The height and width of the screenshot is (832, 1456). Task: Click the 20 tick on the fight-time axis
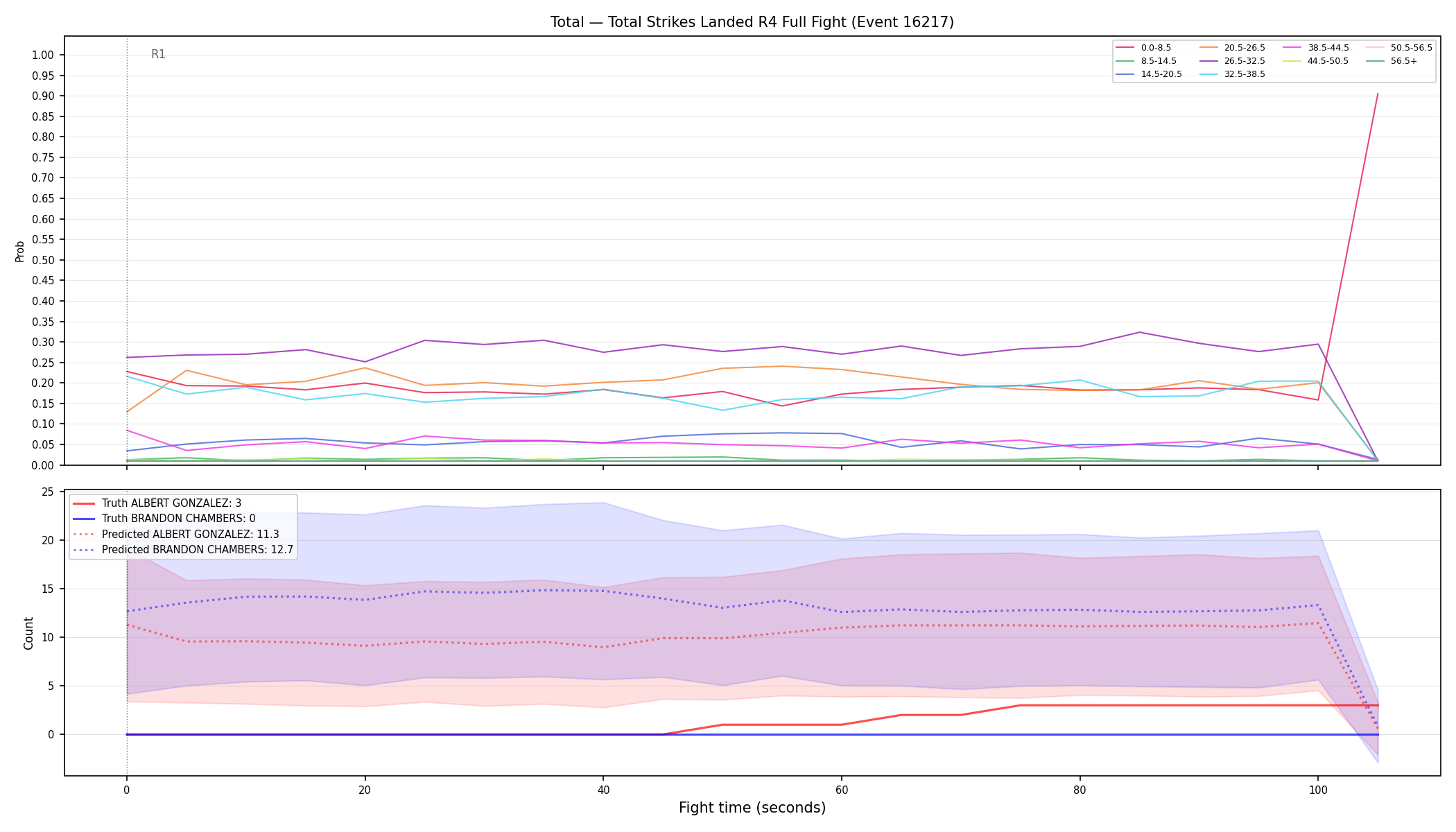pyautogui.click(x=365, y=789)
